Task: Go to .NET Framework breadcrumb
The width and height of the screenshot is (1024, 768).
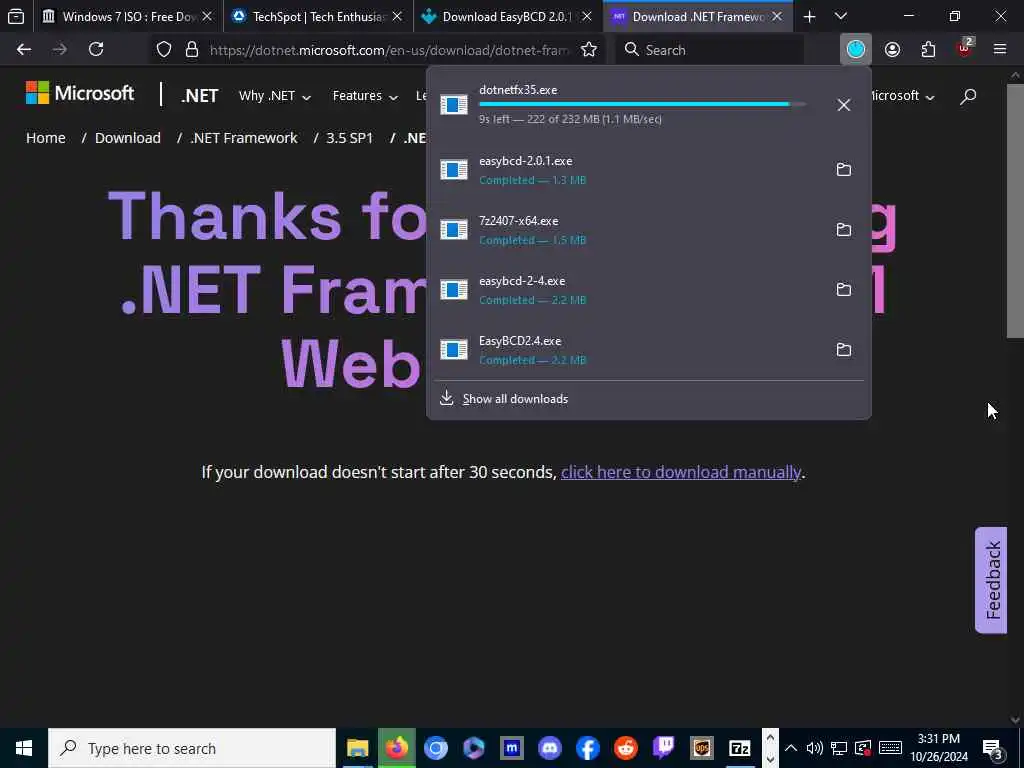Action: (x=244, y=138)
